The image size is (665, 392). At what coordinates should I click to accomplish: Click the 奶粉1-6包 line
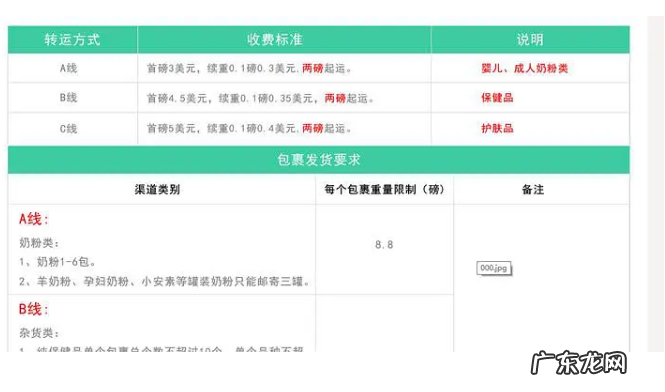(x=57, y=262)
